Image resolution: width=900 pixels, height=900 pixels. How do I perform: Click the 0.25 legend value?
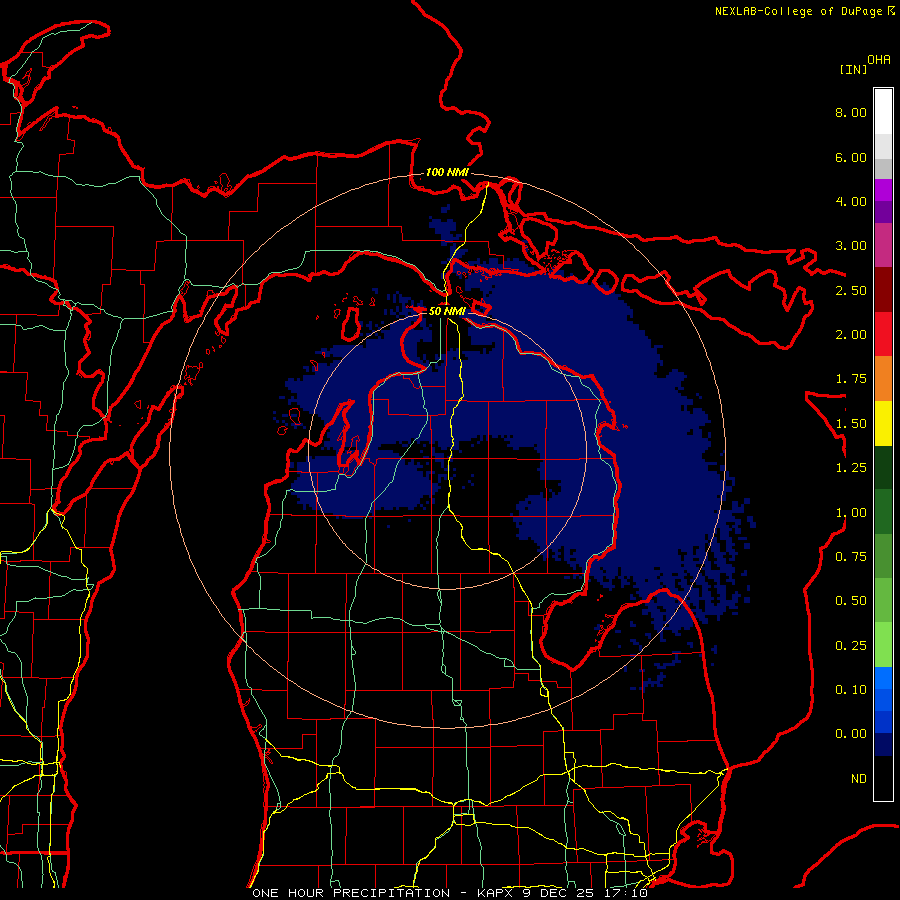coord(851,646)
